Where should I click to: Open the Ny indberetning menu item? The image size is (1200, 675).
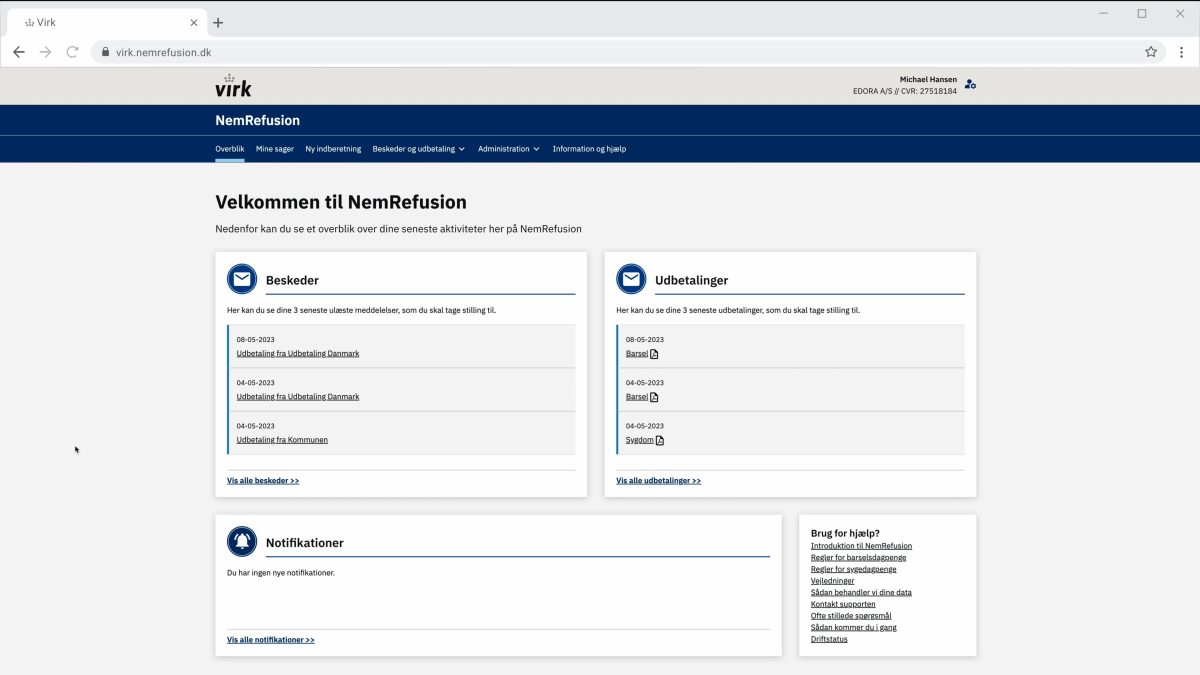tap(333, 149)
